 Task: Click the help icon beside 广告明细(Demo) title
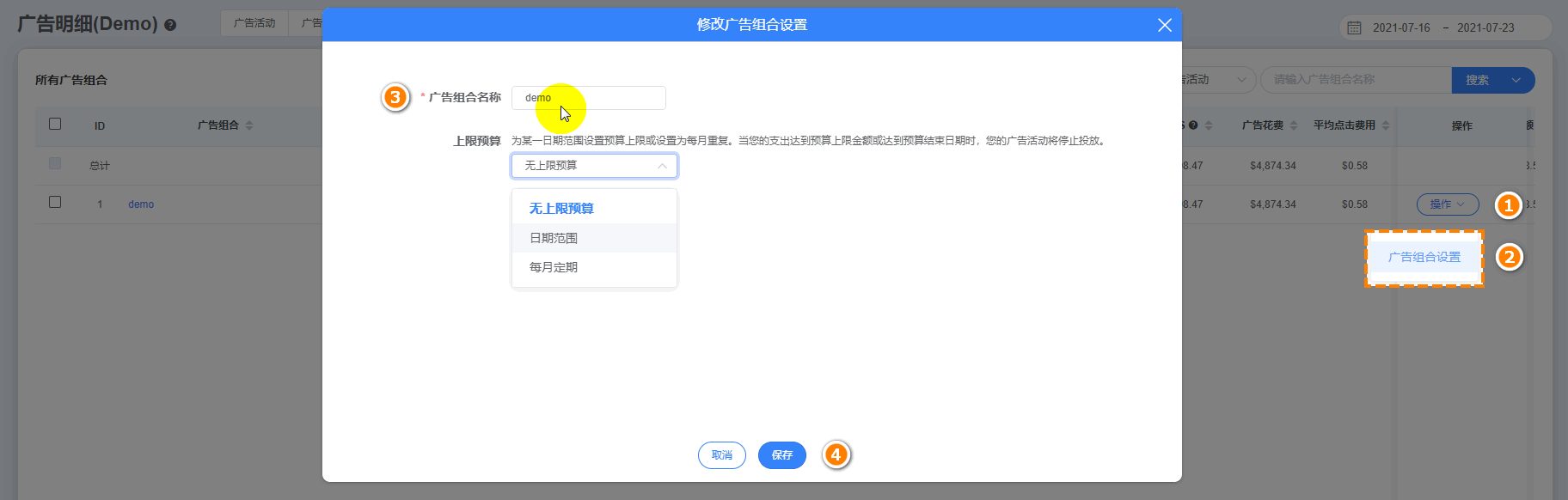(170, 25)
